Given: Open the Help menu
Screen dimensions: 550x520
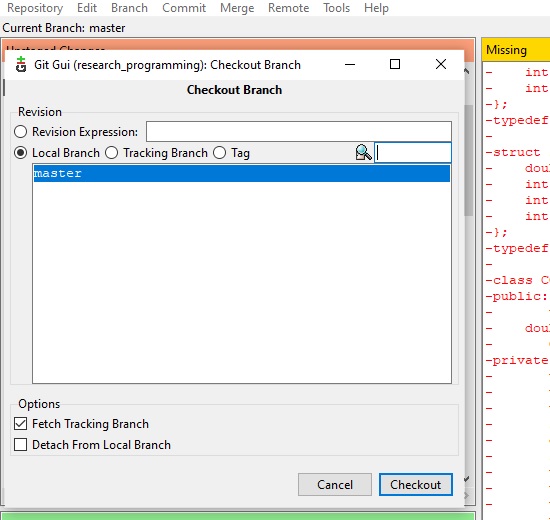Looking at the screenshot, I should pos(376,8).
